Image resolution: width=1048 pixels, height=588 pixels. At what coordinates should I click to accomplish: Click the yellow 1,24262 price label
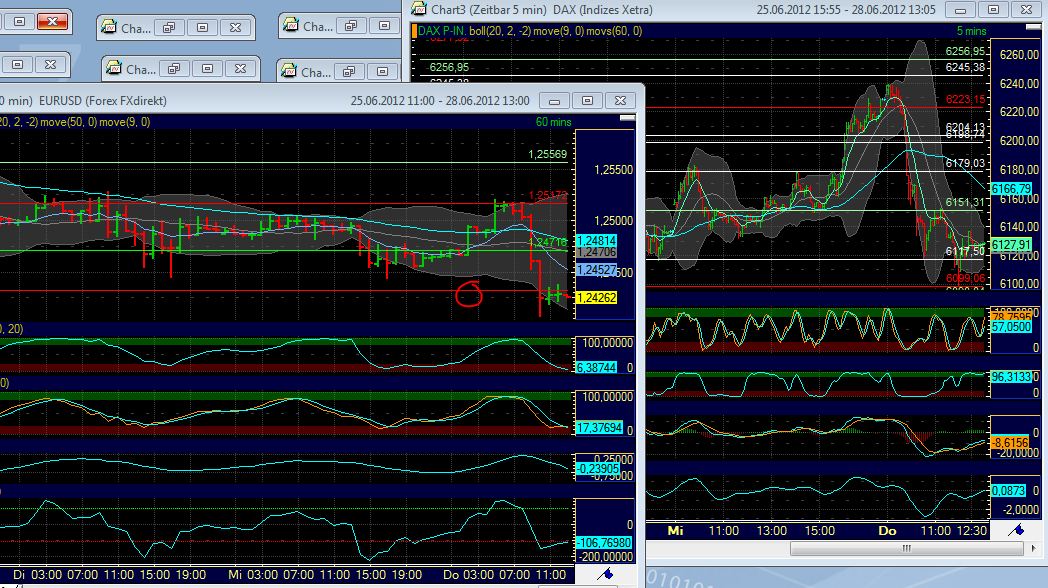pyautogui.click(x=596, y=297)
